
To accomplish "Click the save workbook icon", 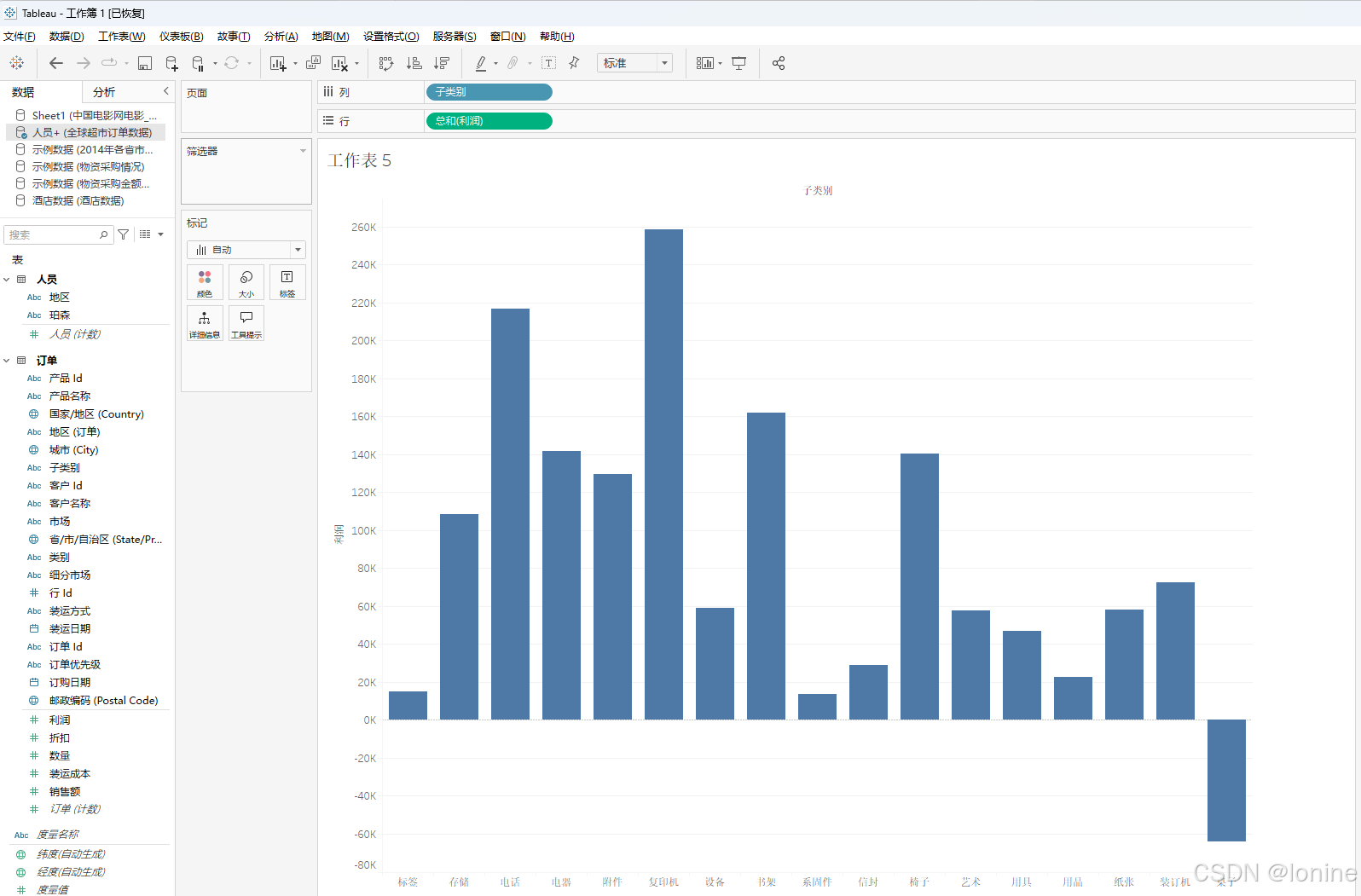I will click(x=145, y=63).
